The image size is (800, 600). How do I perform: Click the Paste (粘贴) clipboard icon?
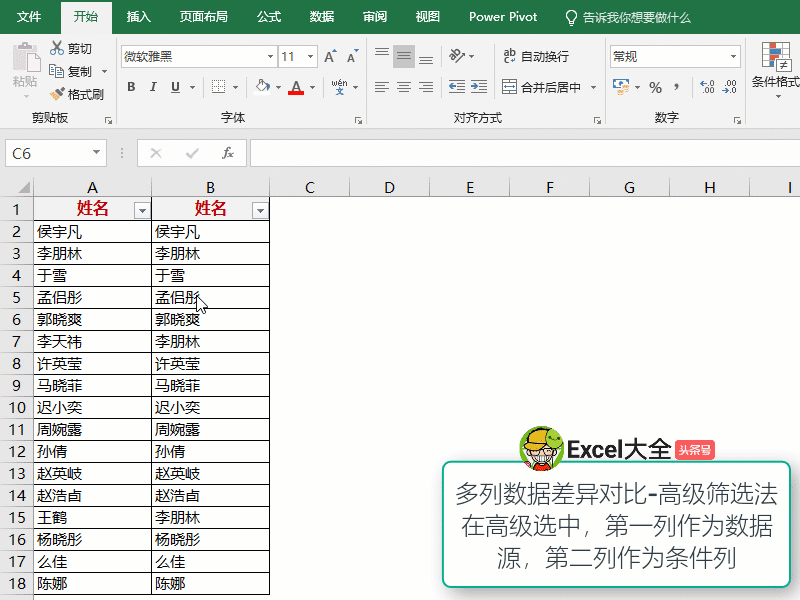(26, 57)
